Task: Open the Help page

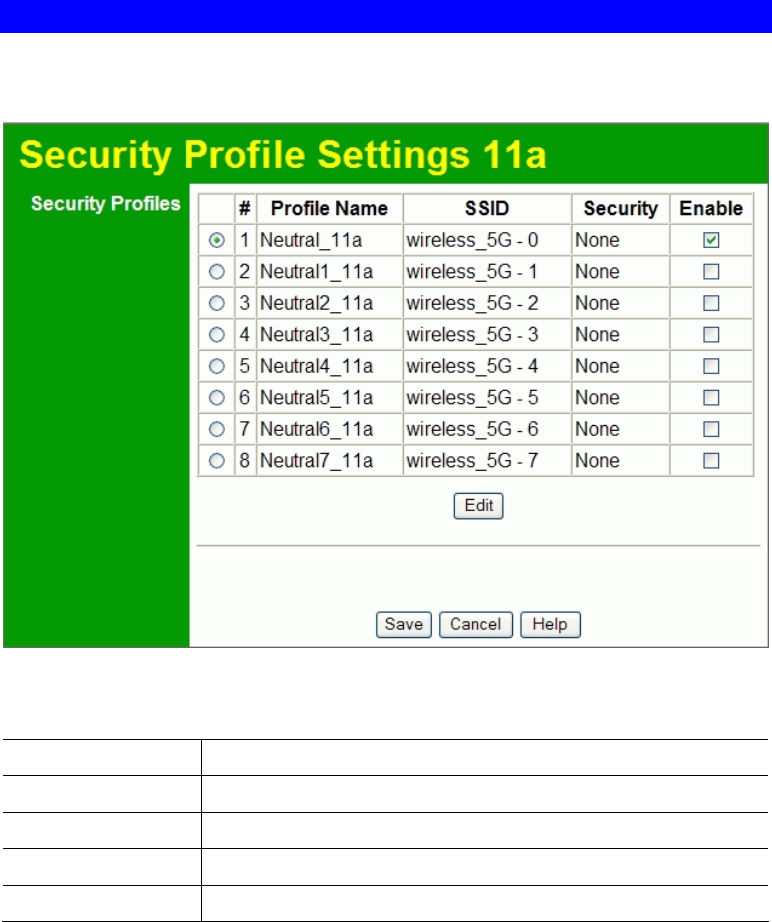Action: 550,625
